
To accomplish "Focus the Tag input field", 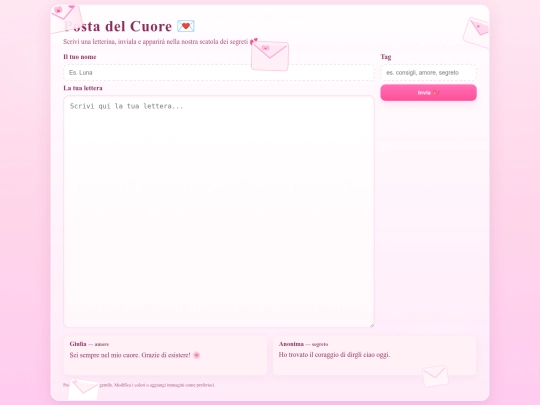I will [x=428, y=72].
